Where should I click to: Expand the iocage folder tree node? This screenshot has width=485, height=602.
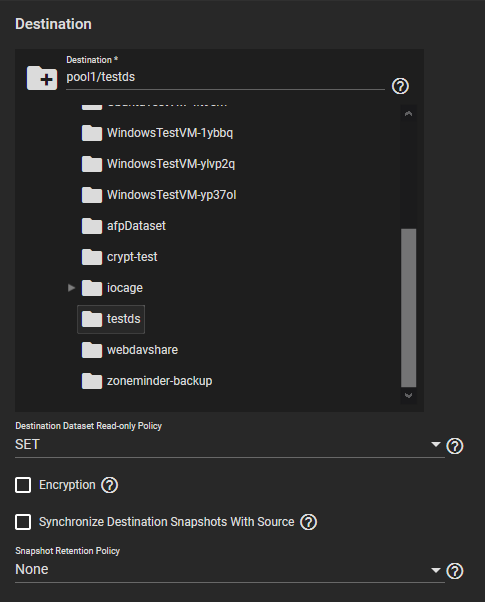tap(71, 288)
